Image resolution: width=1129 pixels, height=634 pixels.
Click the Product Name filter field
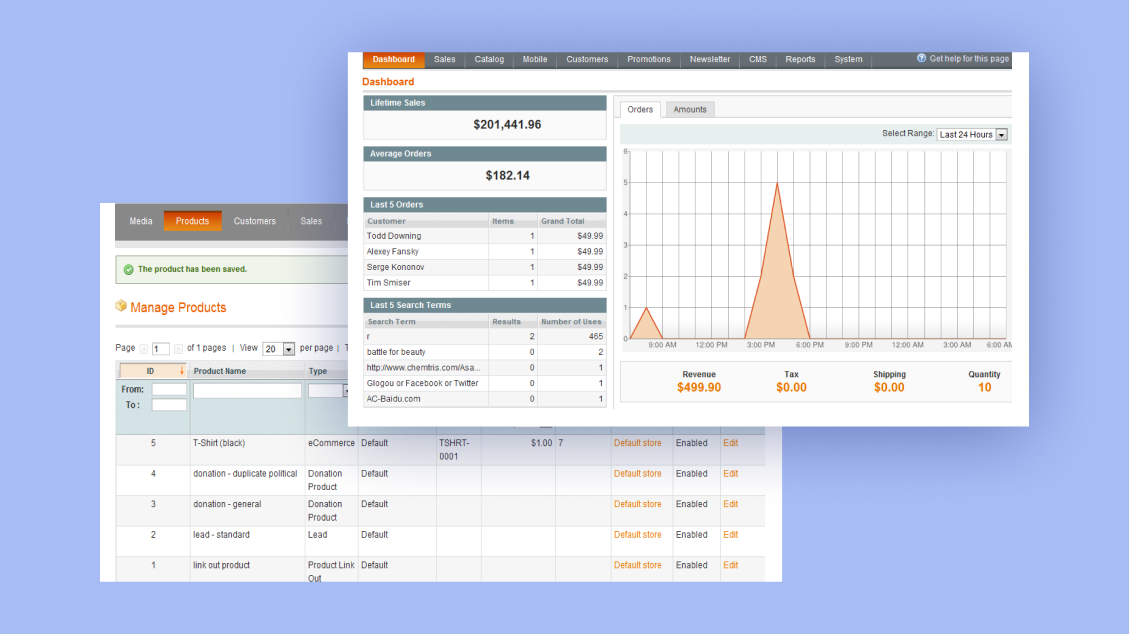pos(247,391)
